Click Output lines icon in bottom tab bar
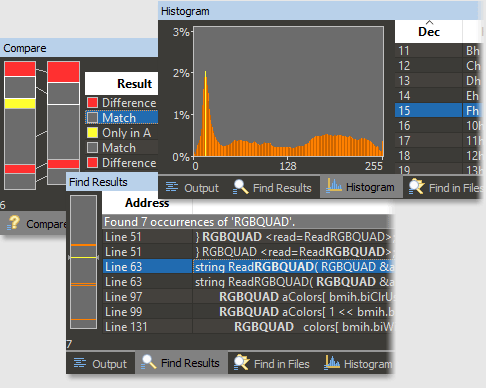This screenshot has width=486, height=388. coord(80,363)
